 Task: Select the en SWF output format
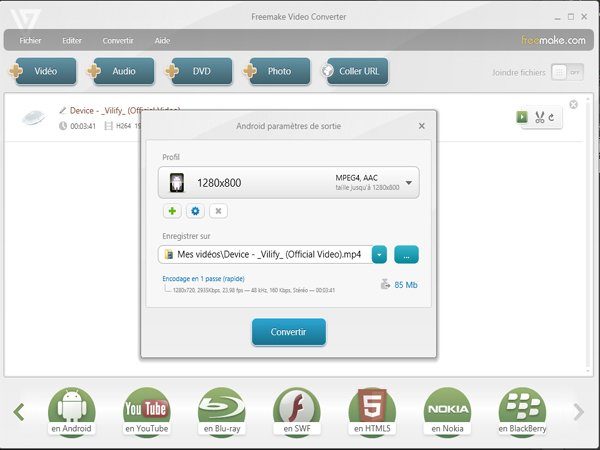click(297, 411)
